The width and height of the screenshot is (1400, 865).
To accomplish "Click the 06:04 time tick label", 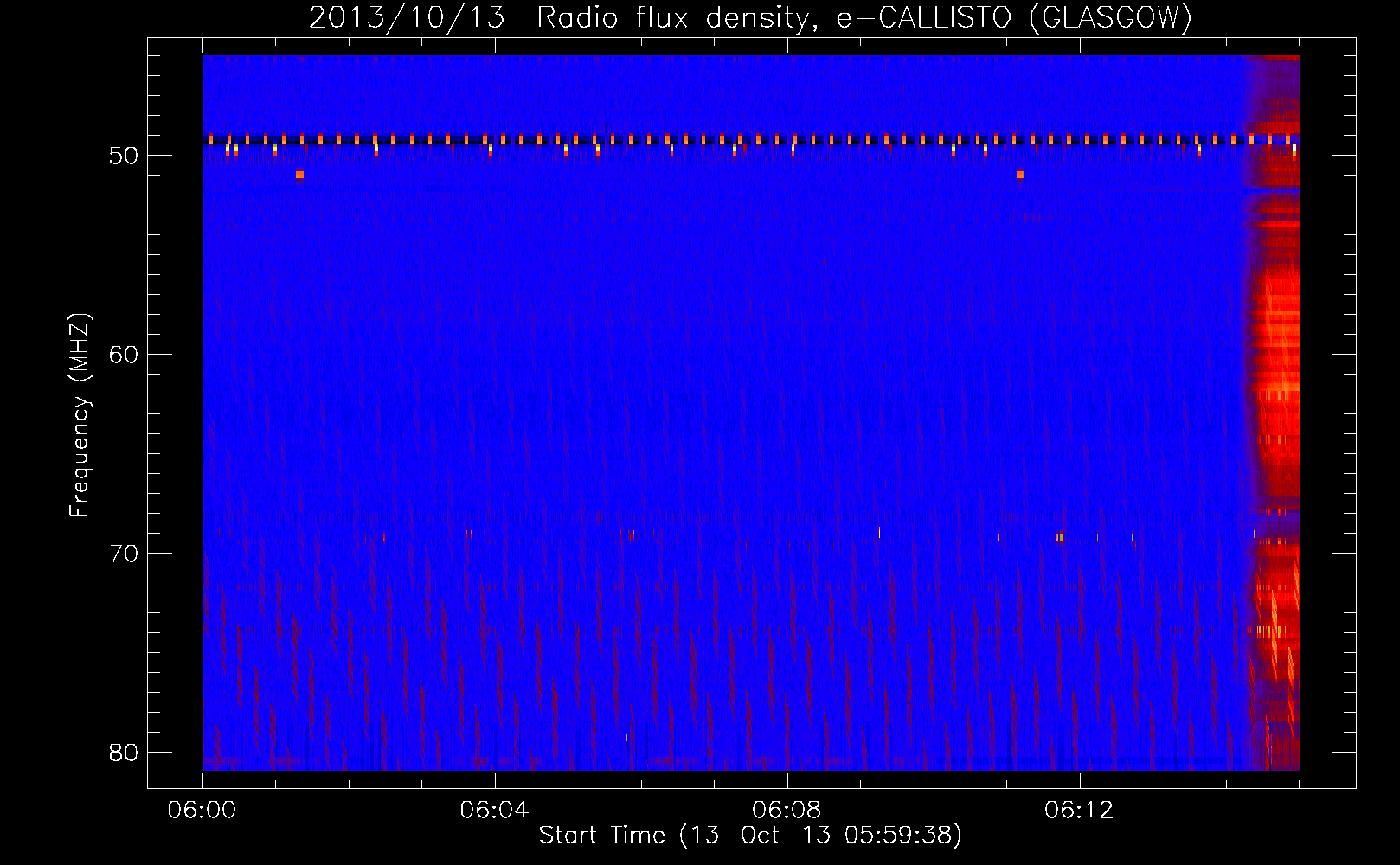I will [494, 811].
